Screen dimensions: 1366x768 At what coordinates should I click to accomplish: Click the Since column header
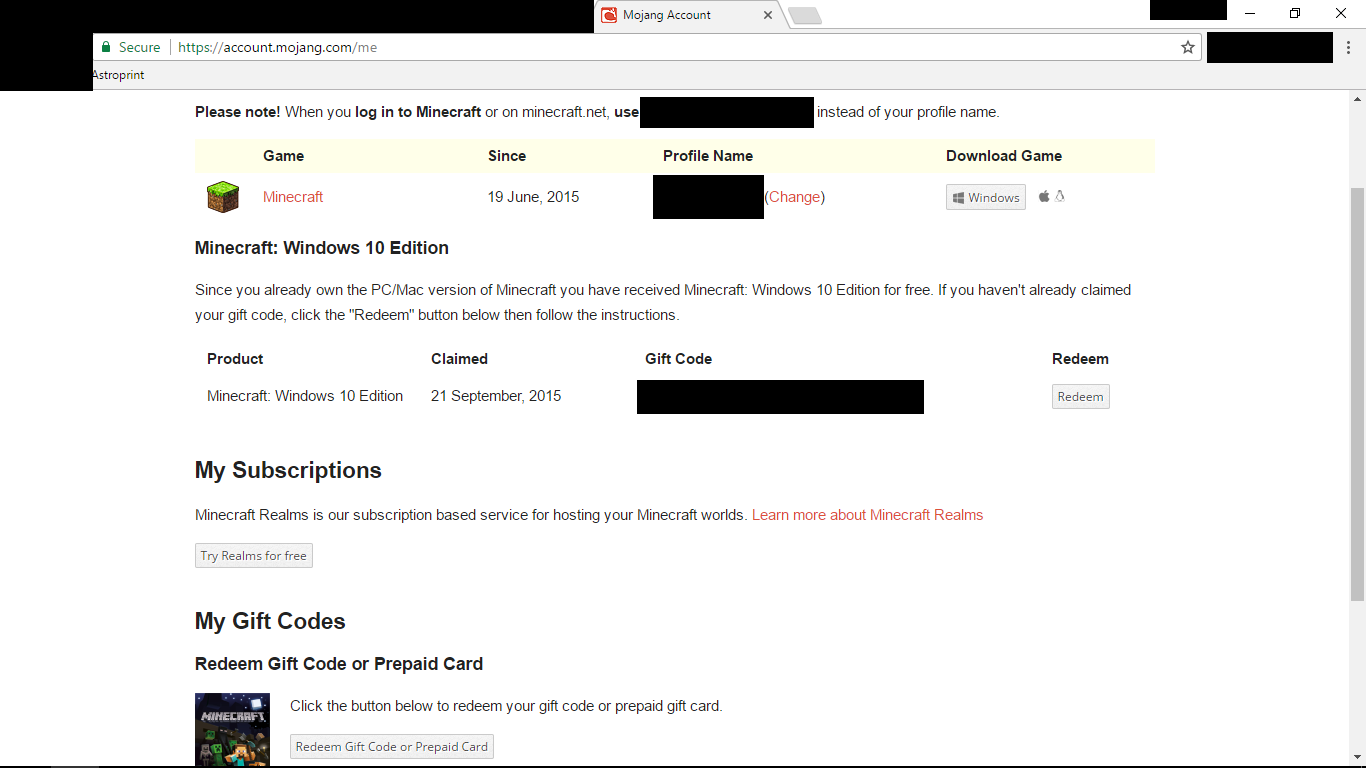pyautogui.click(x=507, y=156)
